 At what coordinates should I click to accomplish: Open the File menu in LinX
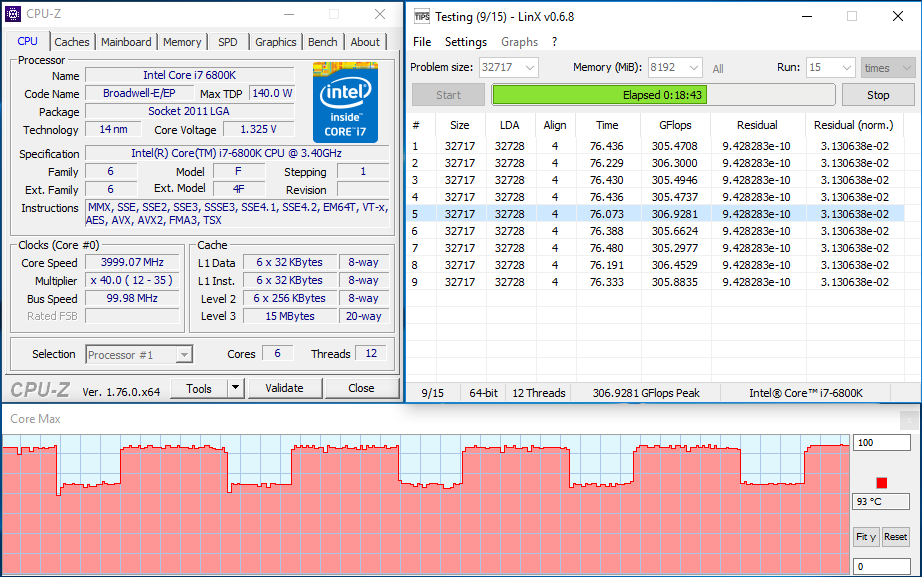pyautogui.click(x=422, y=42)
